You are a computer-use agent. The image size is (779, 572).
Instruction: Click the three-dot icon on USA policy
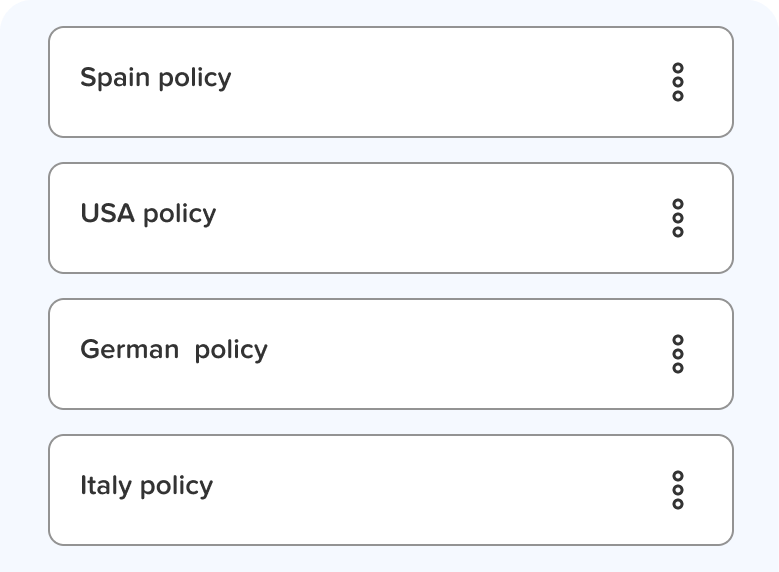(678, 218)
